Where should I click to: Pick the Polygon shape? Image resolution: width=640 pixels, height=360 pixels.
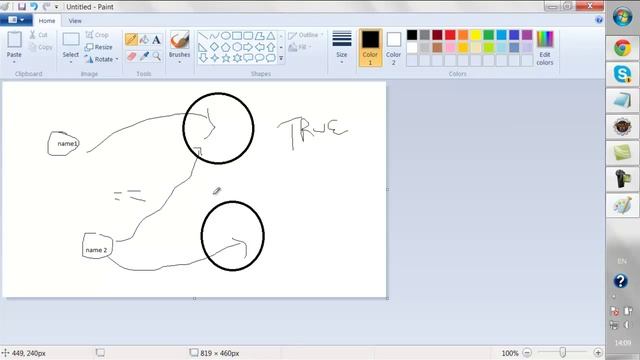(x=259, y=36)
